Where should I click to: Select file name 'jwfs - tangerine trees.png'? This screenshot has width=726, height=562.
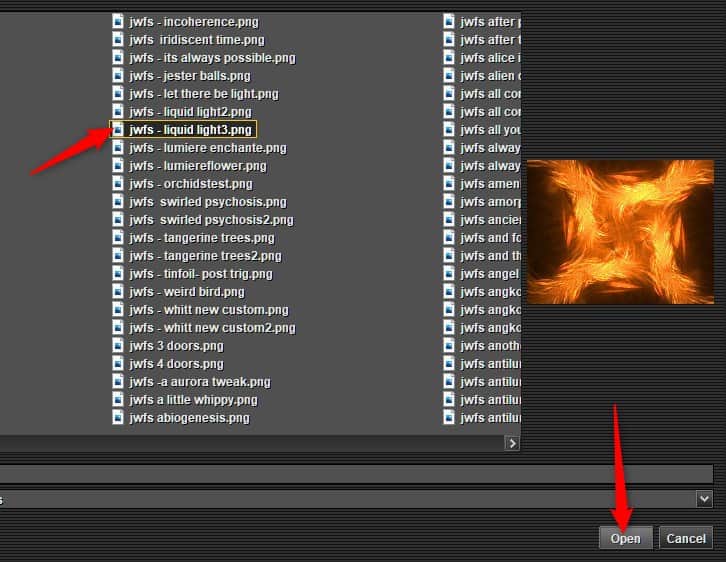tap(202, 238)
